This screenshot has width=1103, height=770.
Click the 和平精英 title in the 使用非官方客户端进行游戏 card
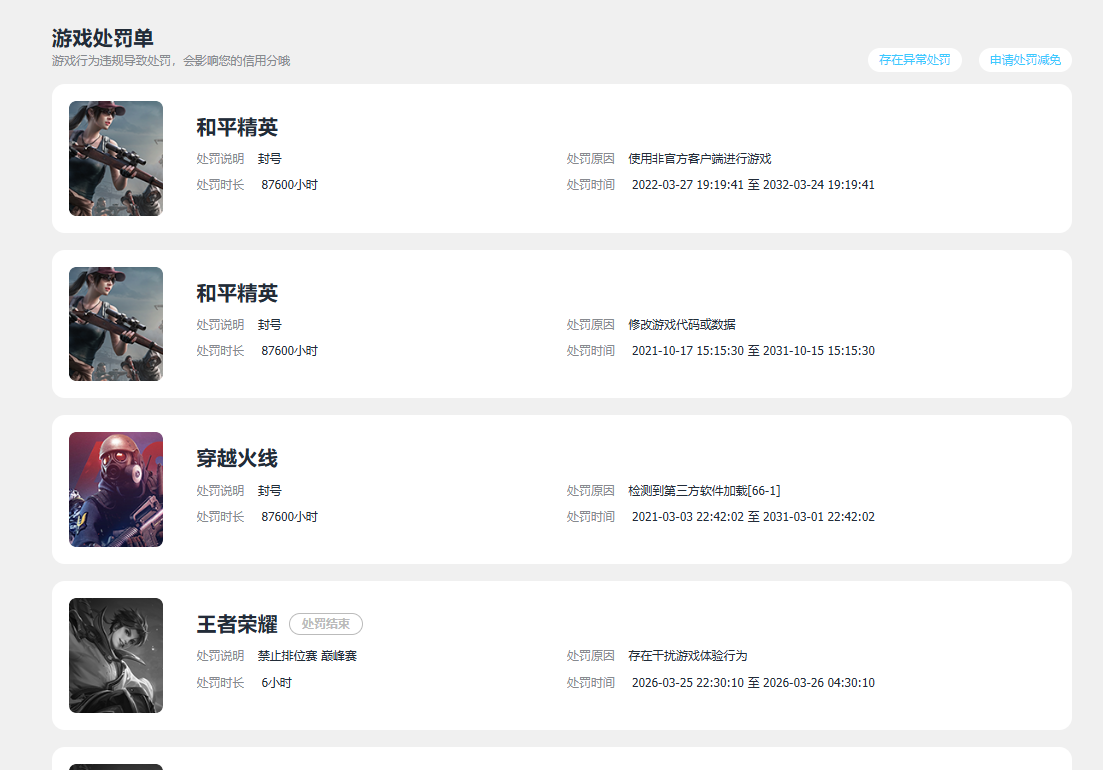[x=237, y=127]
